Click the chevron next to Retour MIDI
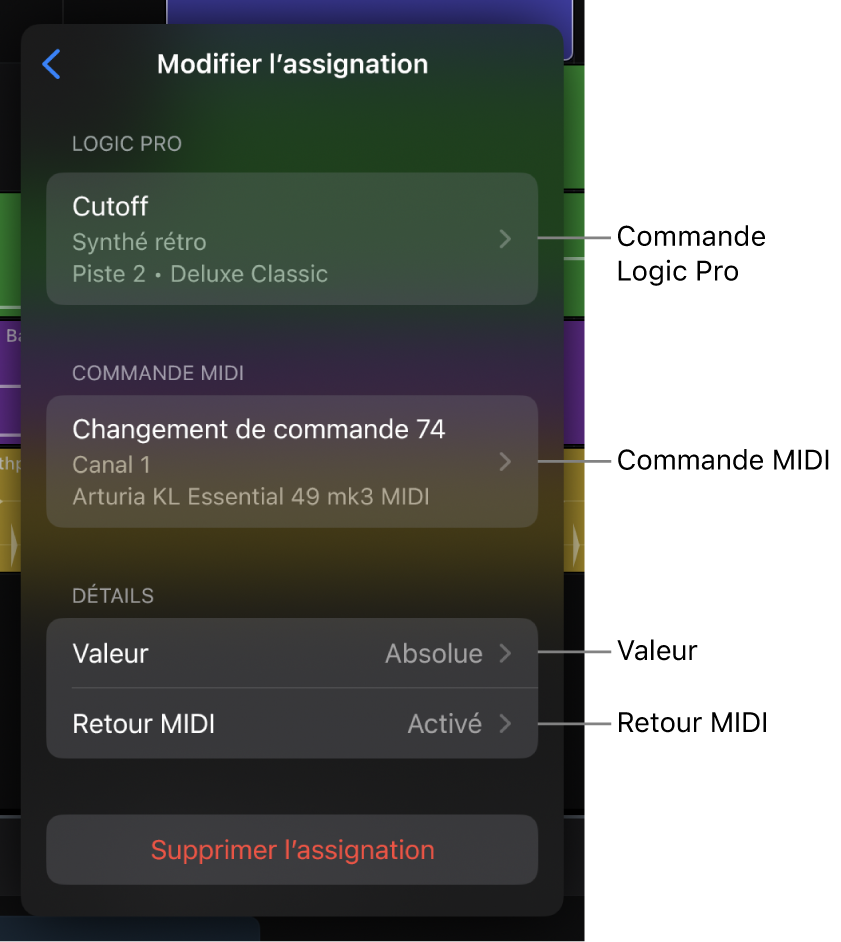 (x=505, y=723)
